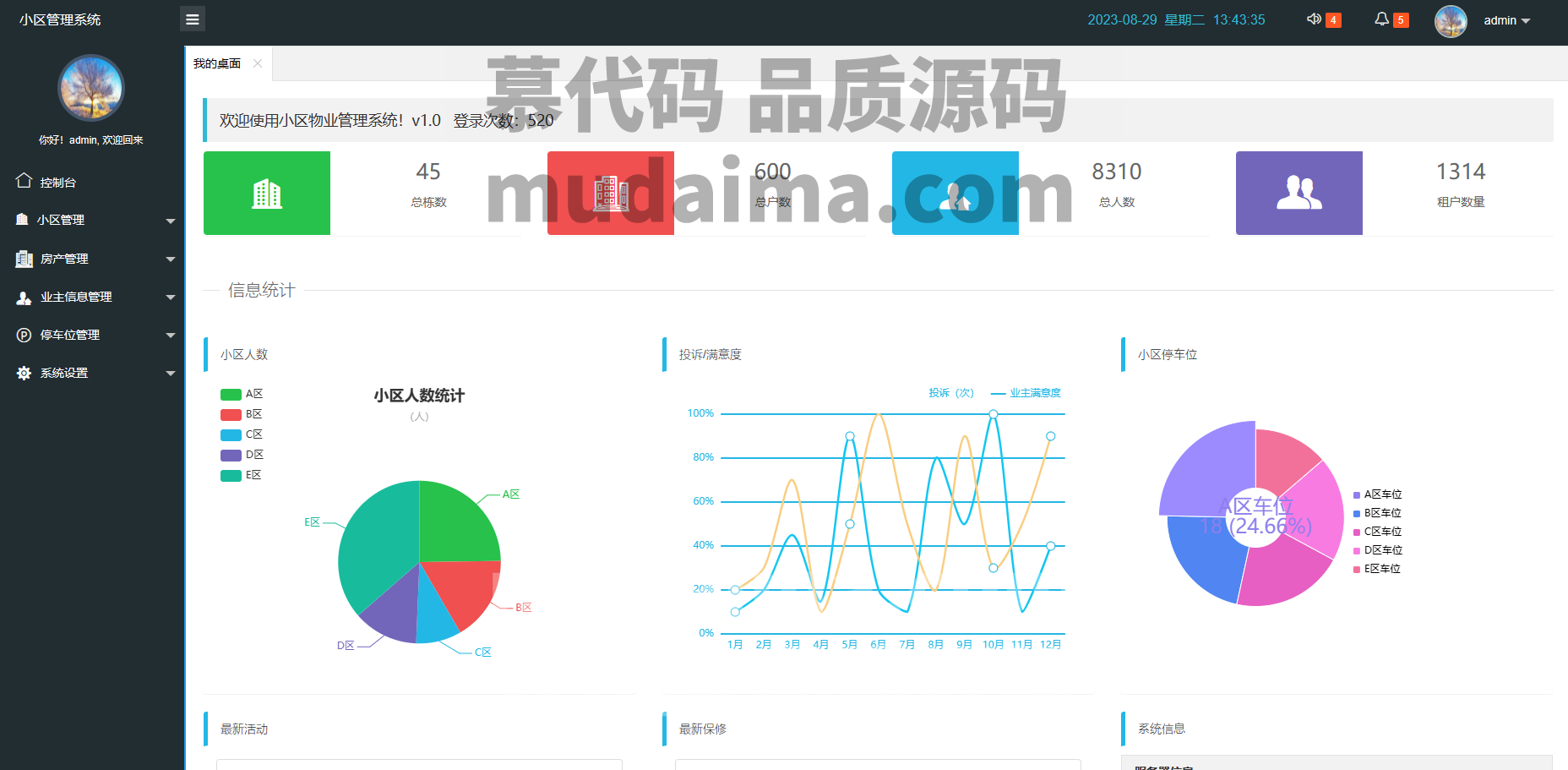Close the 我的桌面 tab with the X

coord(258,63)
